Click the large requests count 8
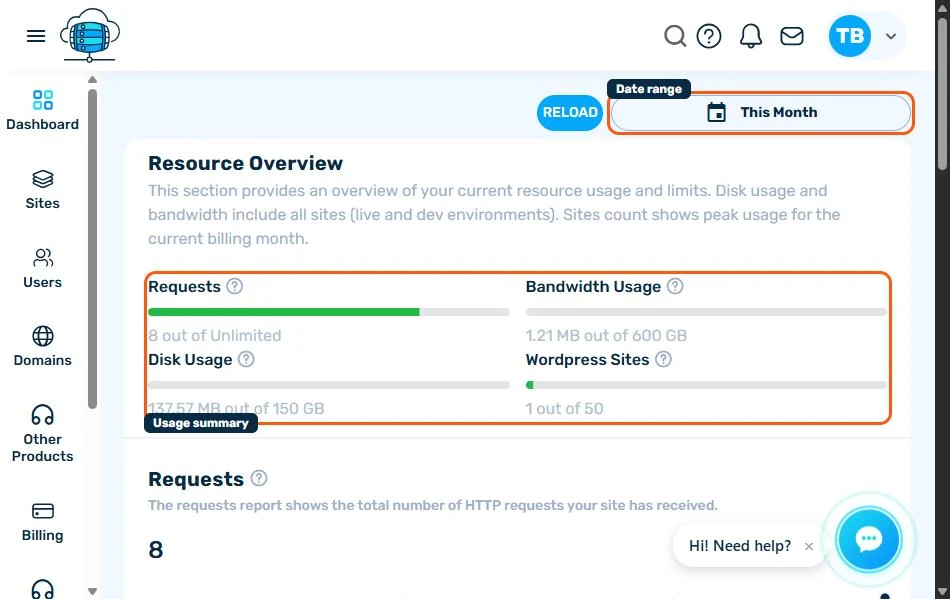950x599 pixels. [156, 550]
